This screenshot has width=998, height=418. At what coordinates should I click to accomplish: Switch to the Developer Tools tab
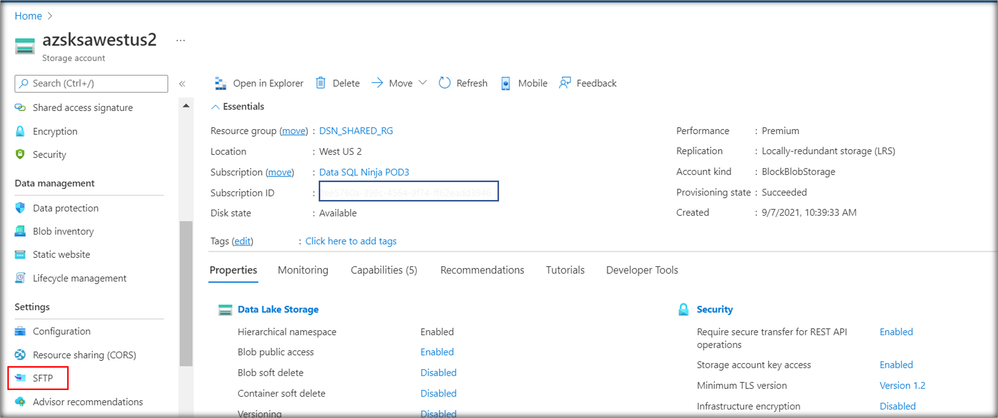(641, 270)
